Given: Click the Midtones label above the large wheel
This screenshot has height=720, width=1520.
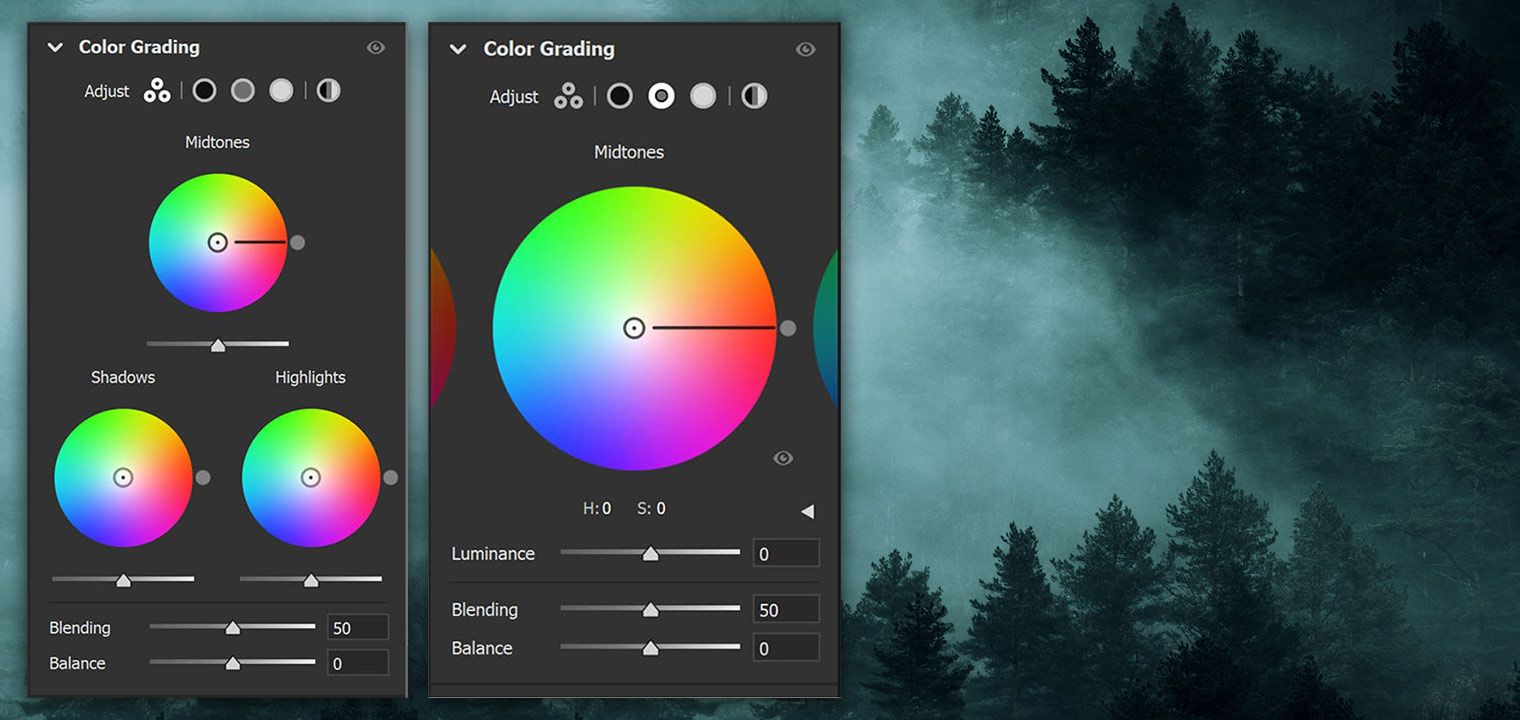Looking at the screenshot, I should click(x=629, y=151).
